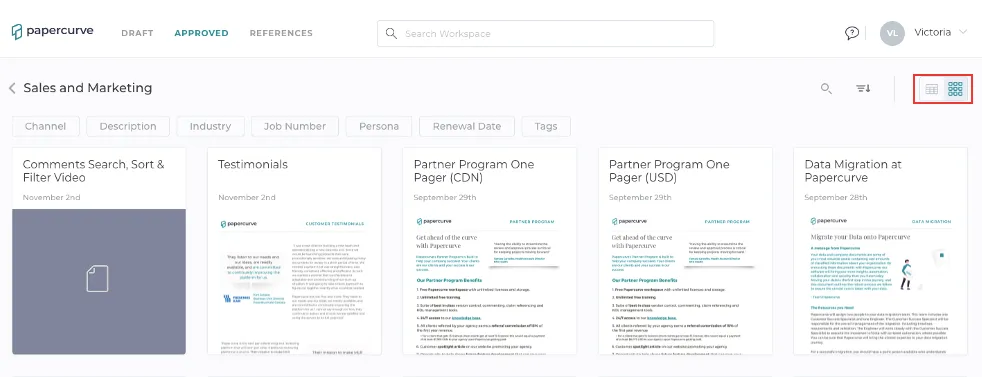Screen dimensions: 982x377
Task: Click the folder search magnifier icon
Action: (826, 89)
